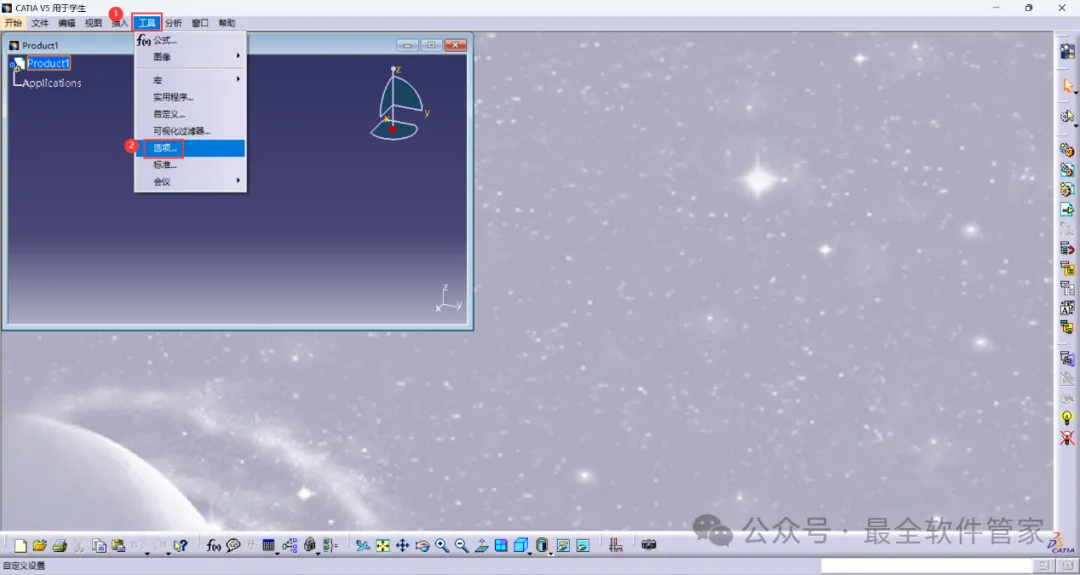Click the multi-view four-pane icon
This screenshot has height=575, width=1080.
[501, 546]
